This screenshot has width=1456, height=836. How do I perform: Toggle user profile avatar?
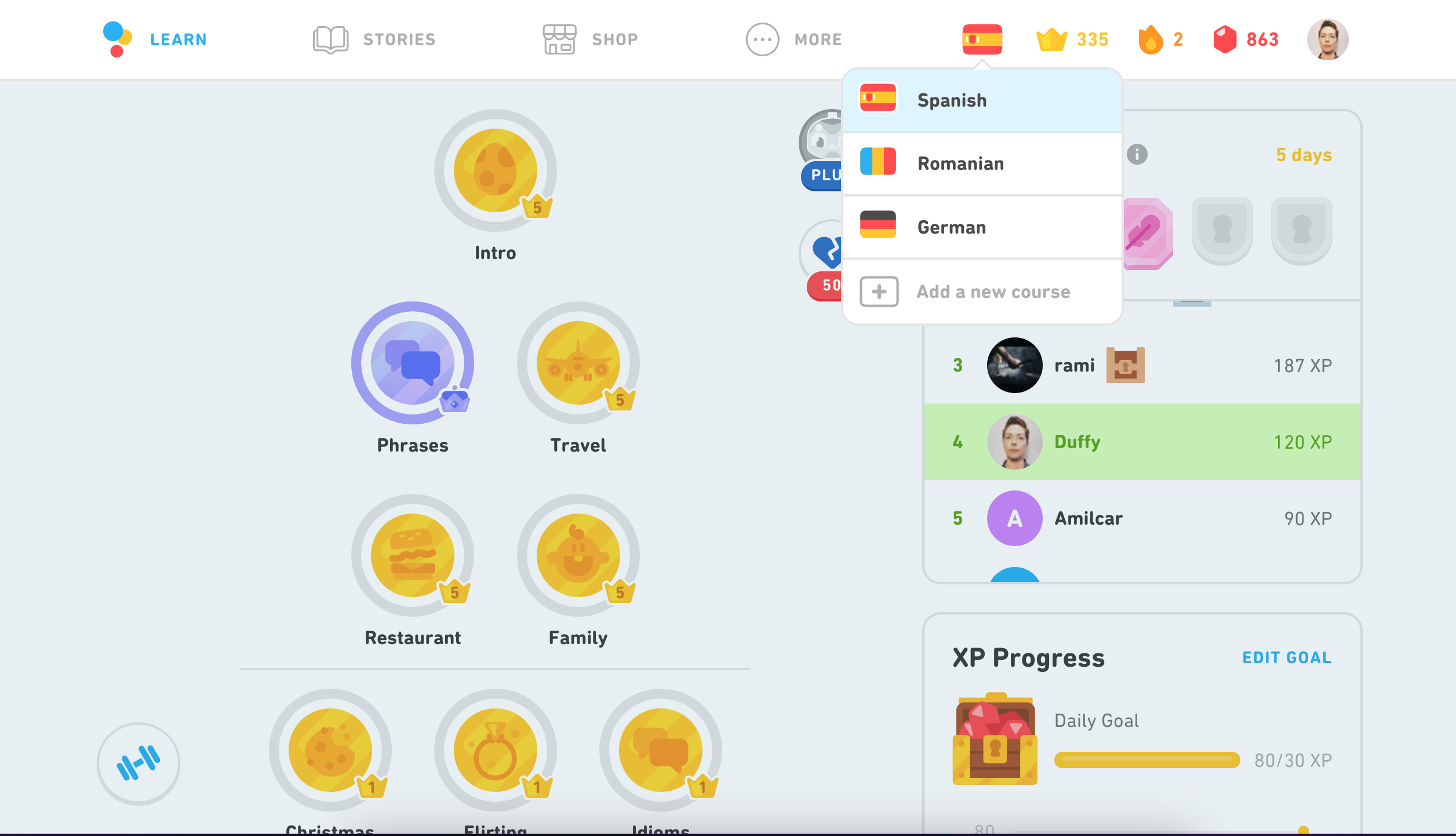(x=1326, y=39)
